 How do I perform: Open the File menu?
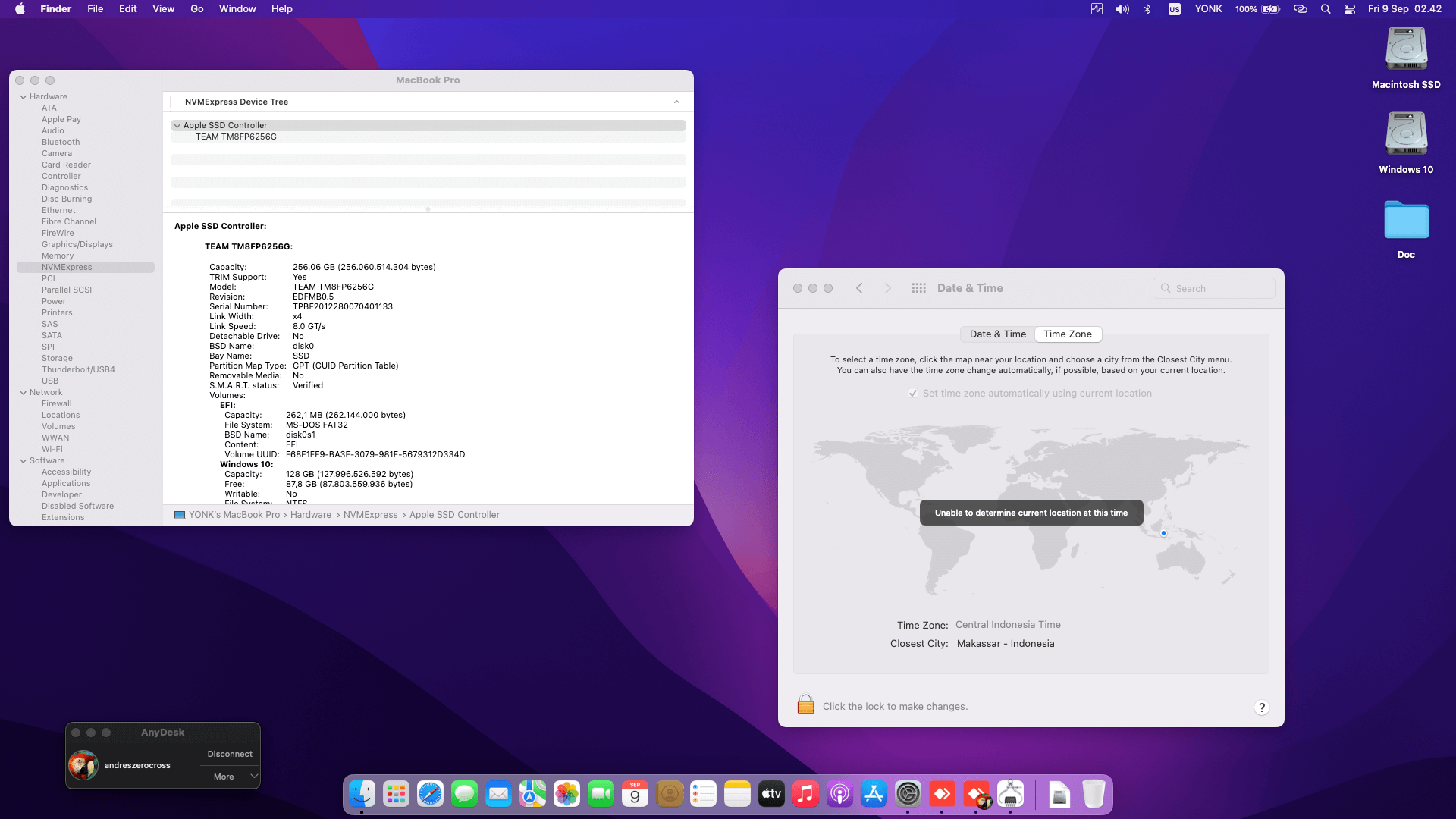point(95,9)
